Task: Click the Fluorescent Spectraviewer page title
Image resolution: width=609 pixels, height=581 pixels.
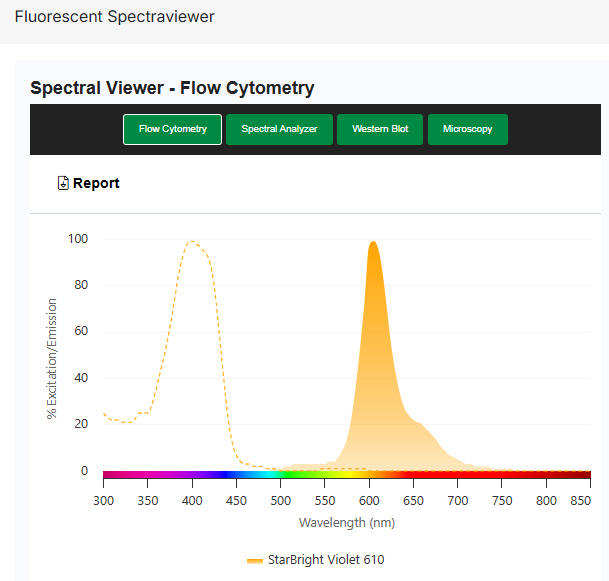Action: (114, 17)
